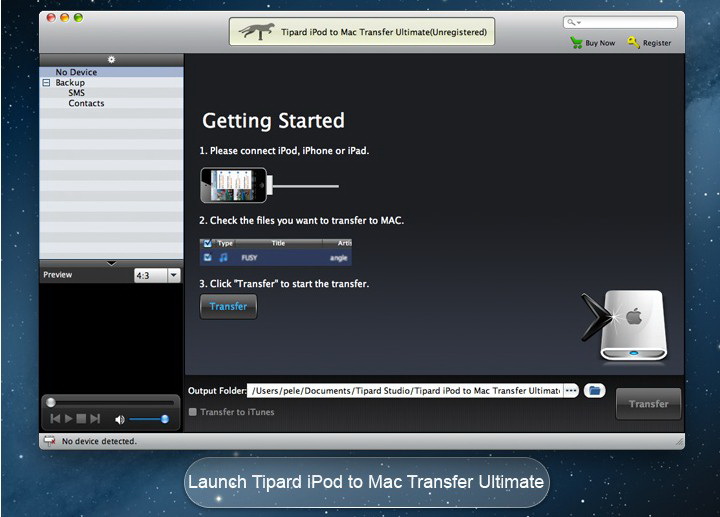Click the search magnifier icon
The height and width of the screenshot is (517, 720).
[571, 22]
